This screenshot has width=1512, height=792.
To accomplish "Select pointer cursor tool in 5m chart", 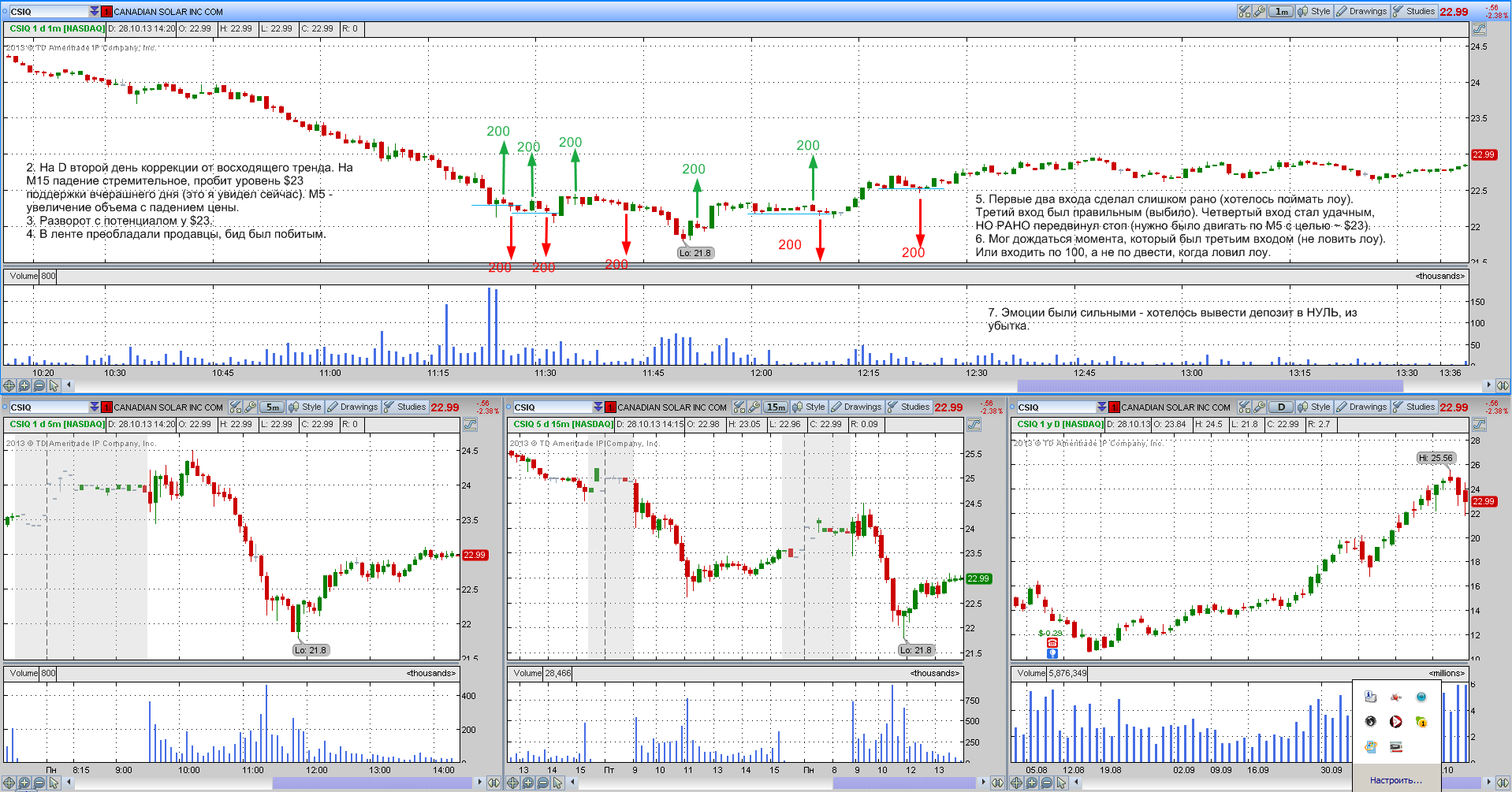I will pos(54,783).
